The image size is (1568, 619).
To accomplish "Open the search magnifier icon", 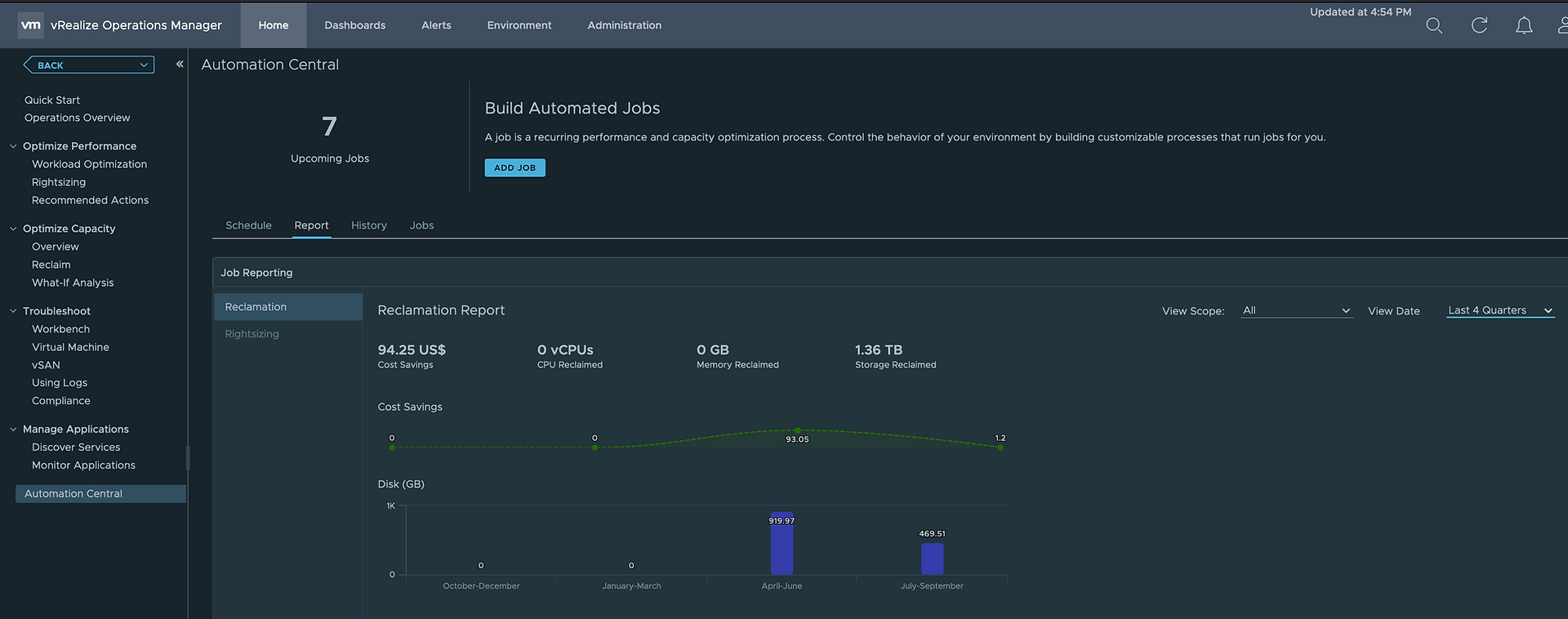I will tap(1434, 25).
